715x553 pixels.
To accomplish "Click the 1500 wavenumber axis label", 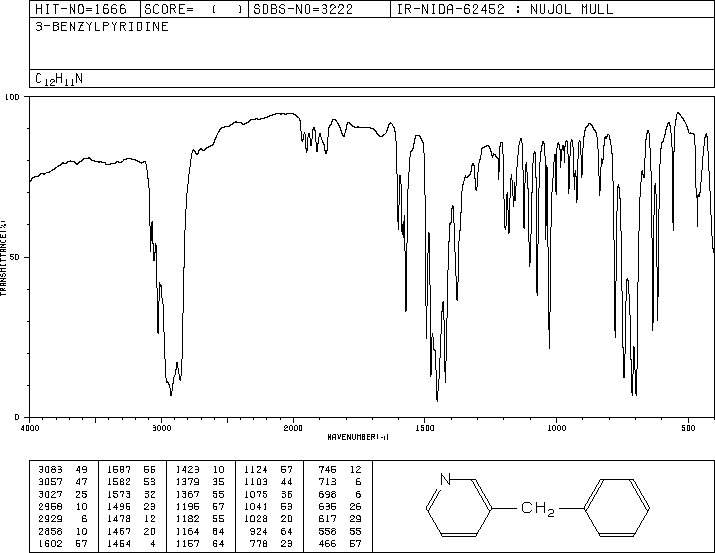I will [425, 428].
